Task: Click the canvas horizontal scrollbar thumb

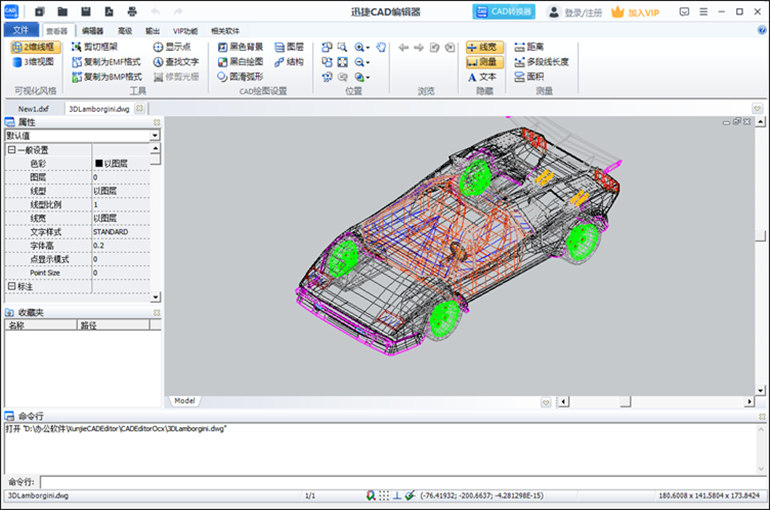Action: pos(625,402)
